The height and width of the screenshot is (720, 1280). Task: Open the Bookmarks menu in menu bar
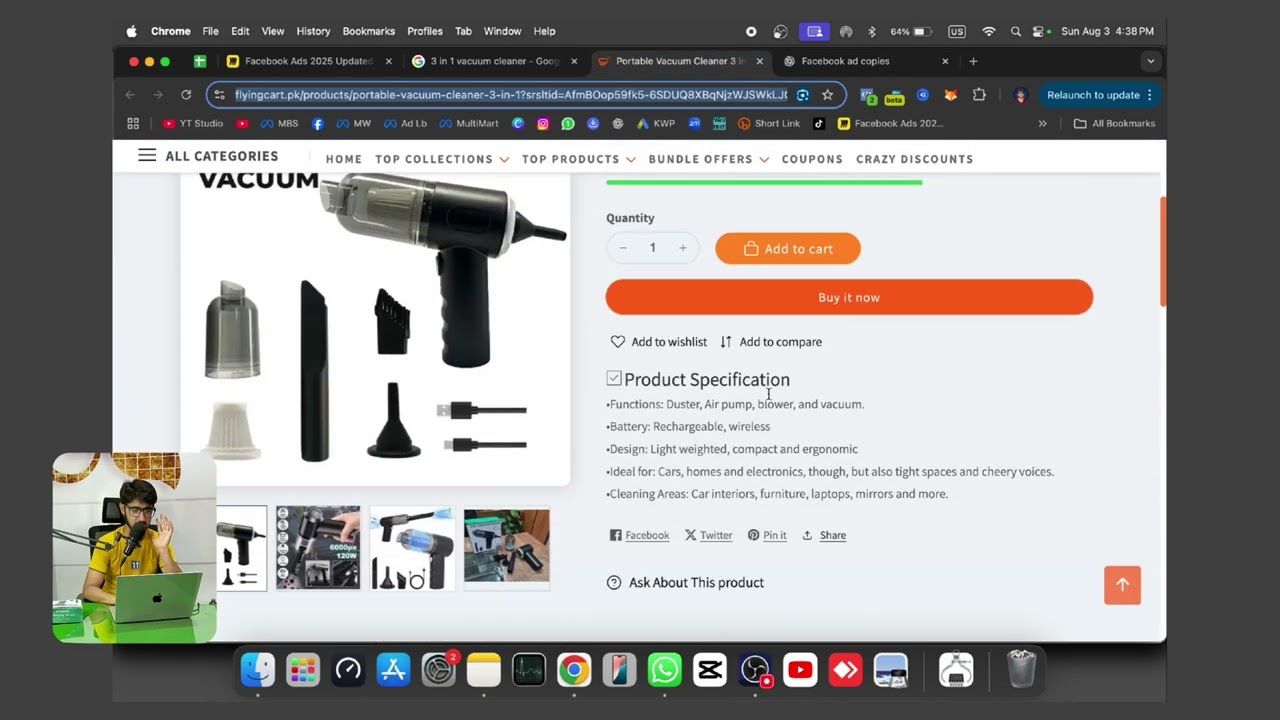point(369,31)
